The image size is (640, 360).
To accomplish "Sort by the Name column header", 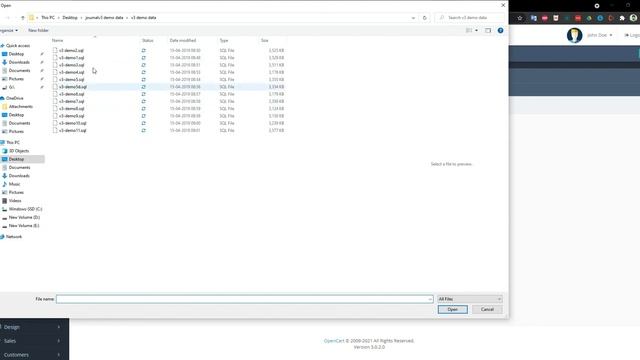I will pyautogui.click(x=58, y=40).
